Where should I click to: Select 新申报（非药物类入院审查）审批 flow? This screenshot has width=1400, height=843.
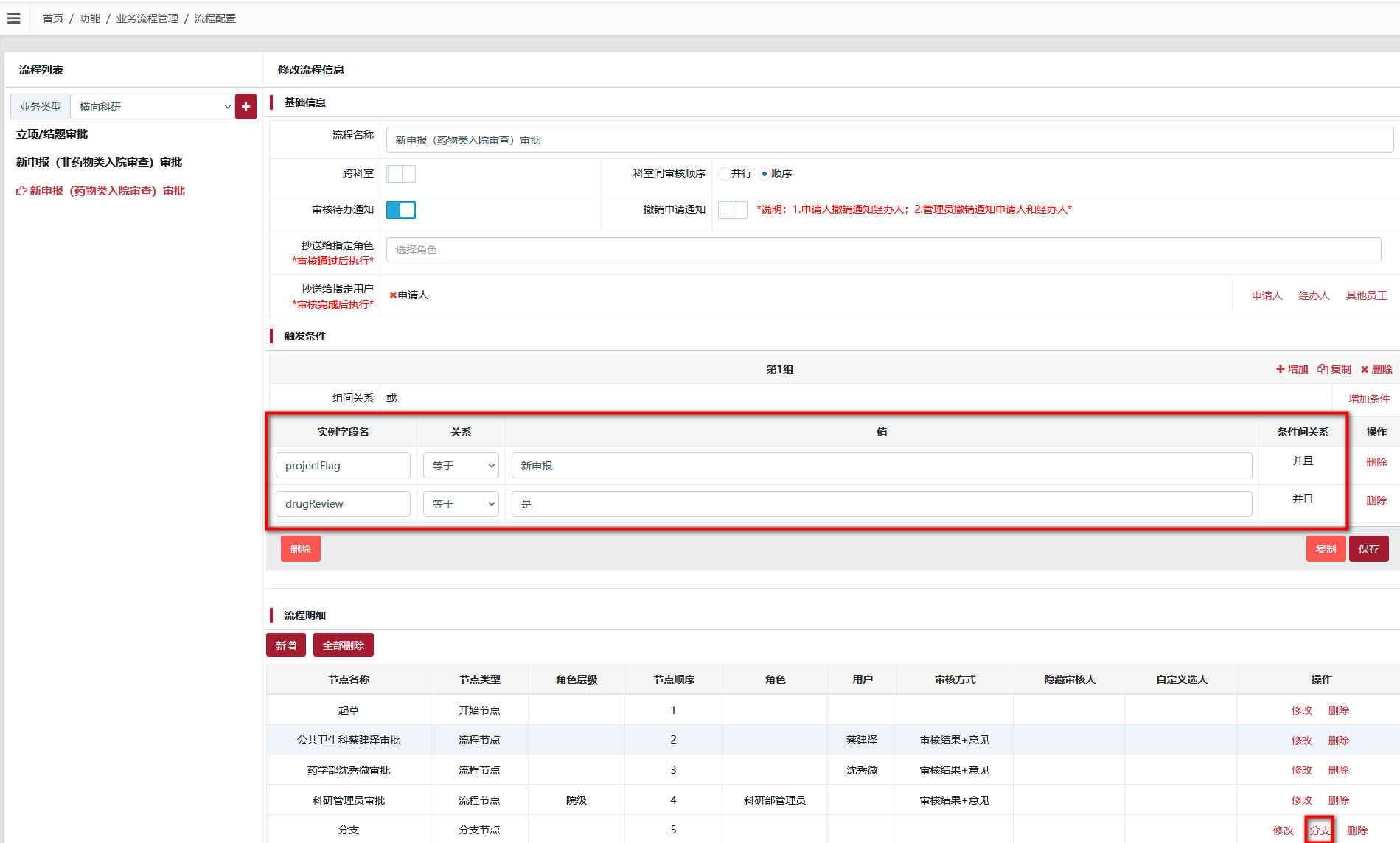[x=100, y=162]
